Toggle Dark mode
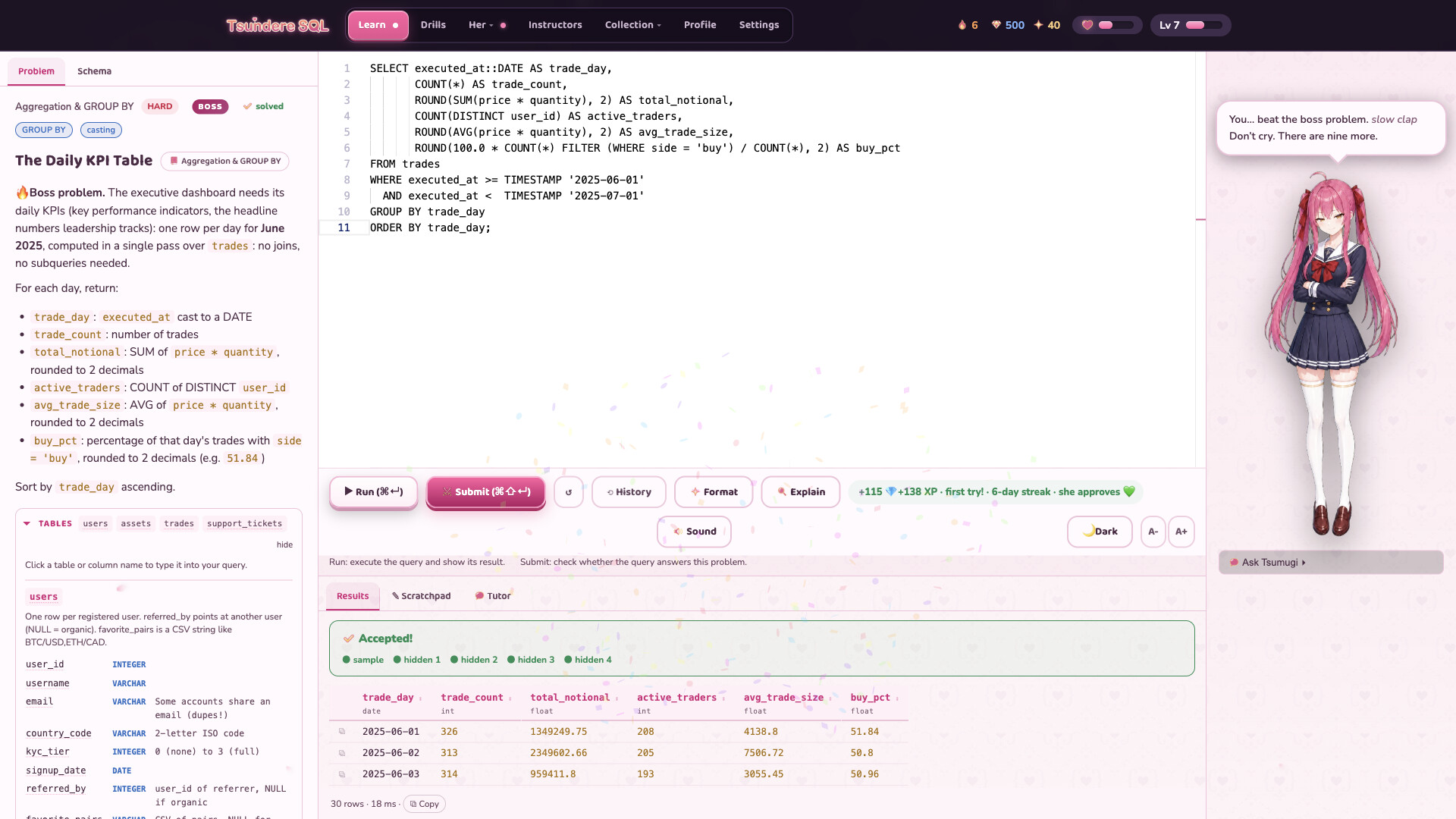Screen dimensions: 1456x819 pos(1100,532)
